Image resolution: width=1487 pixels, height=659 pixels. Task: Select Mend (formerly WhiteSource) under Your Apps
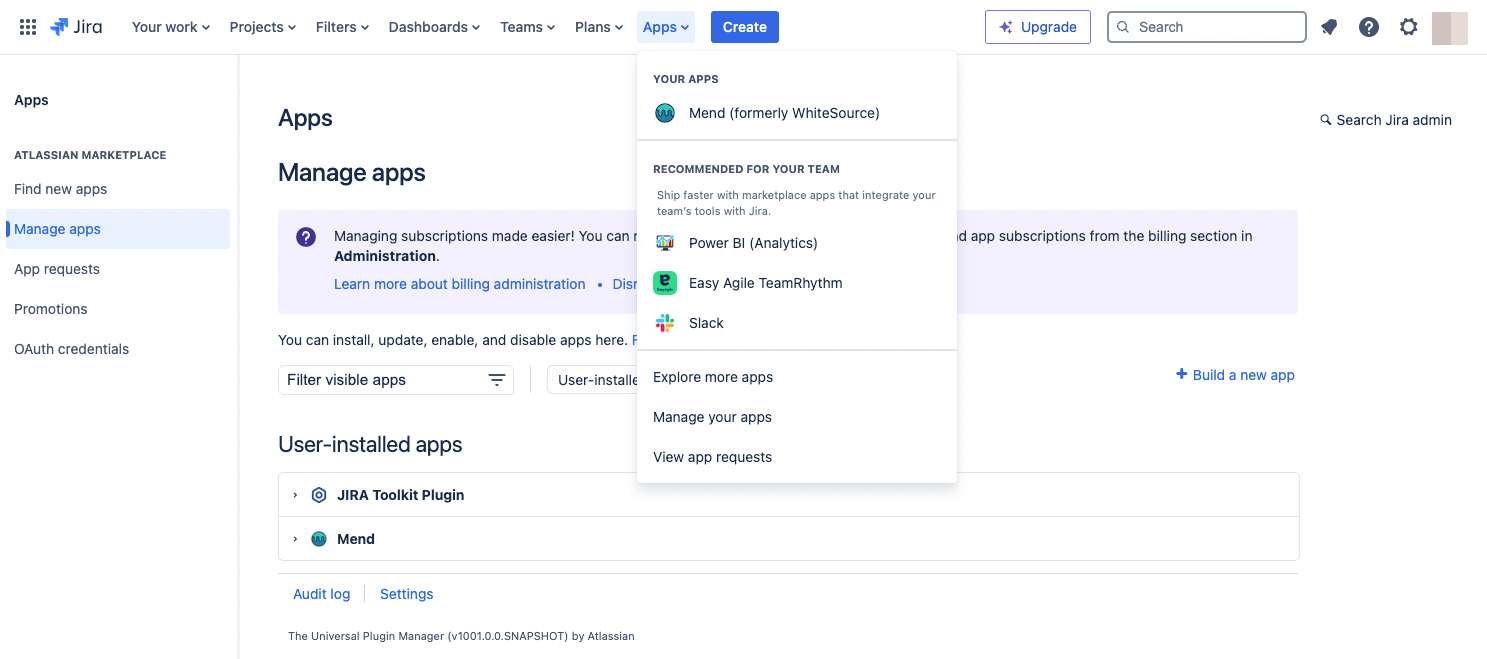784,113
